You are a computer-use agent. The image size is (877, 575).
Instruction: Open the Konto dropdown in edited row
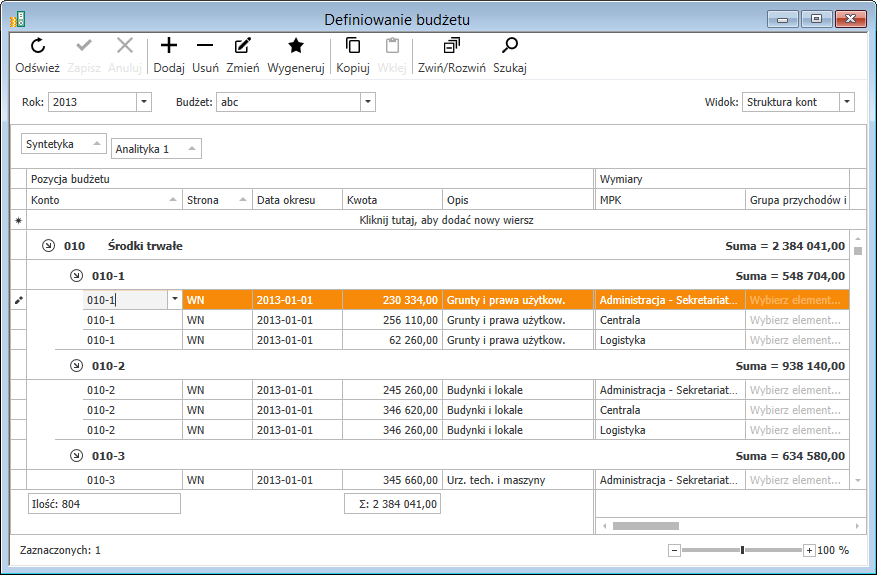(175, 300)
